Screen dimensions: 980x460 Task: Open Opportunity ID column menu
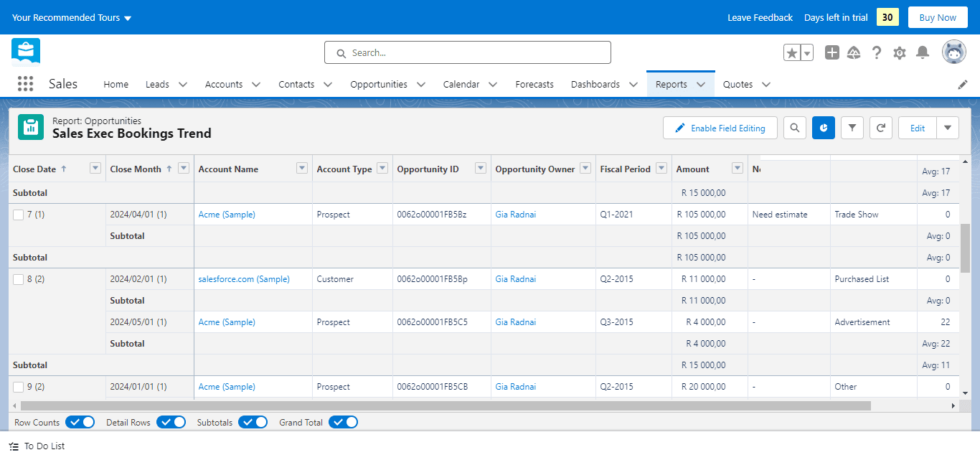pos(481,168)
